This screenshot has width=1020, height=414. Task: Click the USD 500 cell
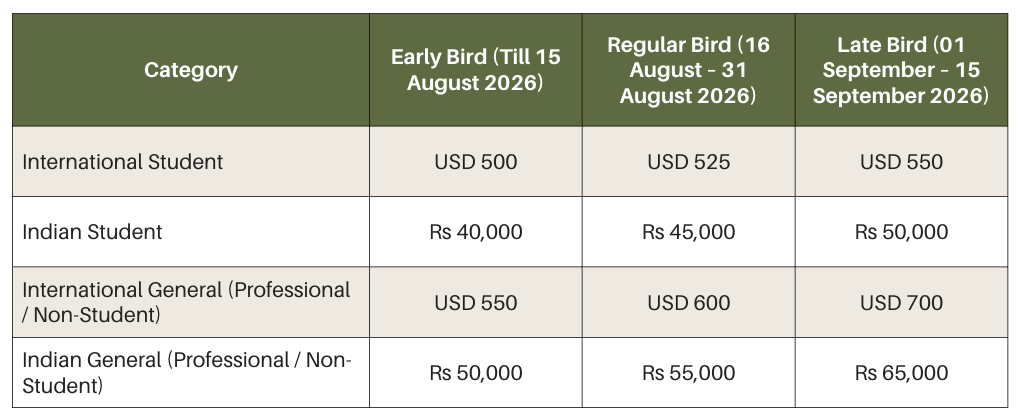coord(476,161)
